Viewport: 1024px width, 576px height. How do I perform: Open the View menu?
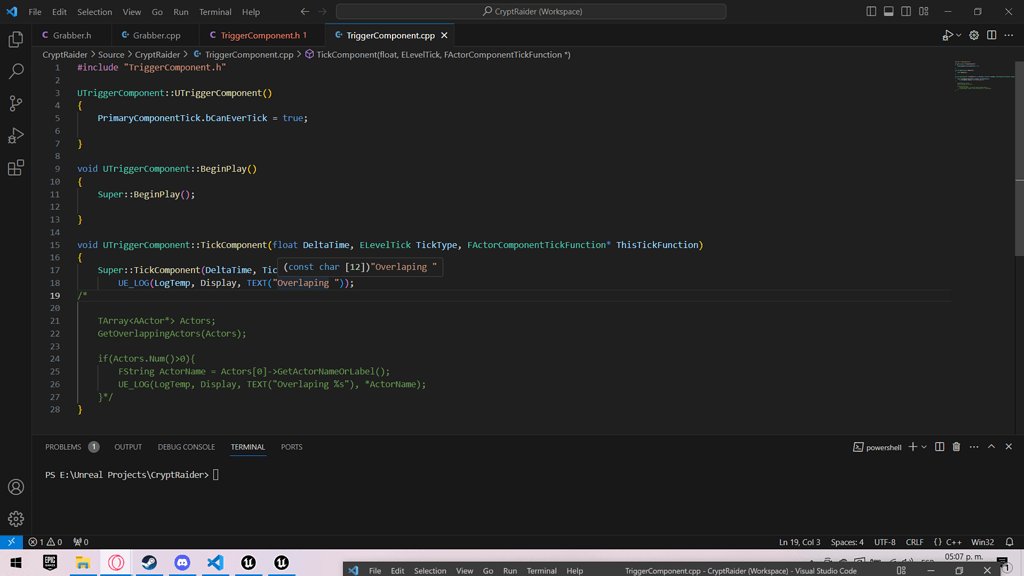[131, 12]
